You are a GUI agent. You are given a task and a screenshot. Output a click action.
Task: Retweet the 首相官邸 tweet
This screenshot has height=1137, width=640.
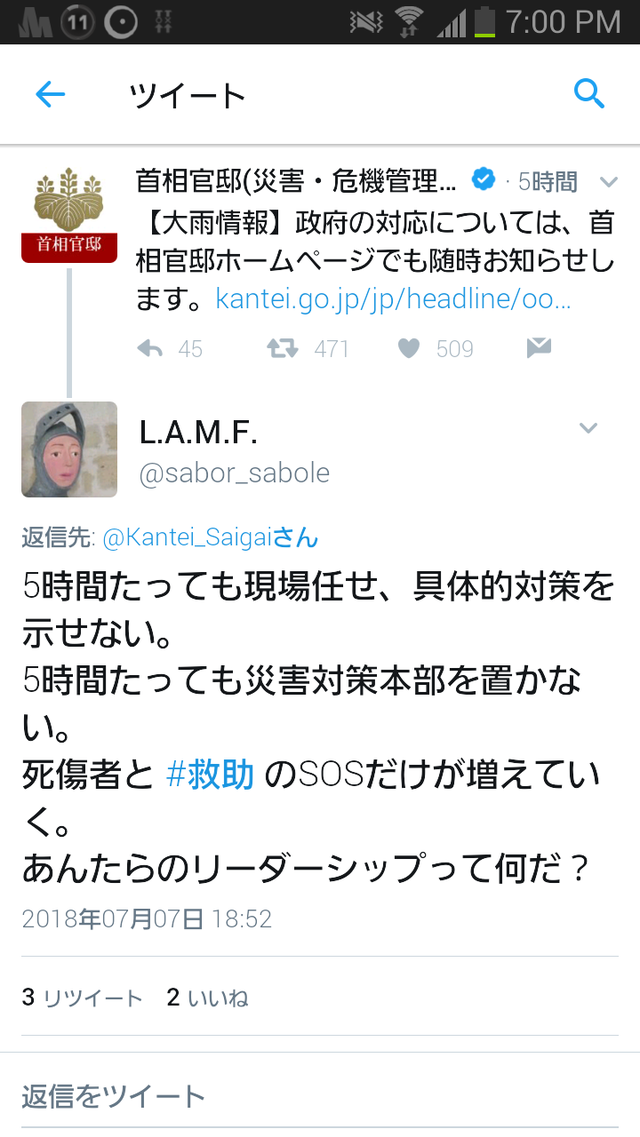coord(282,349)
